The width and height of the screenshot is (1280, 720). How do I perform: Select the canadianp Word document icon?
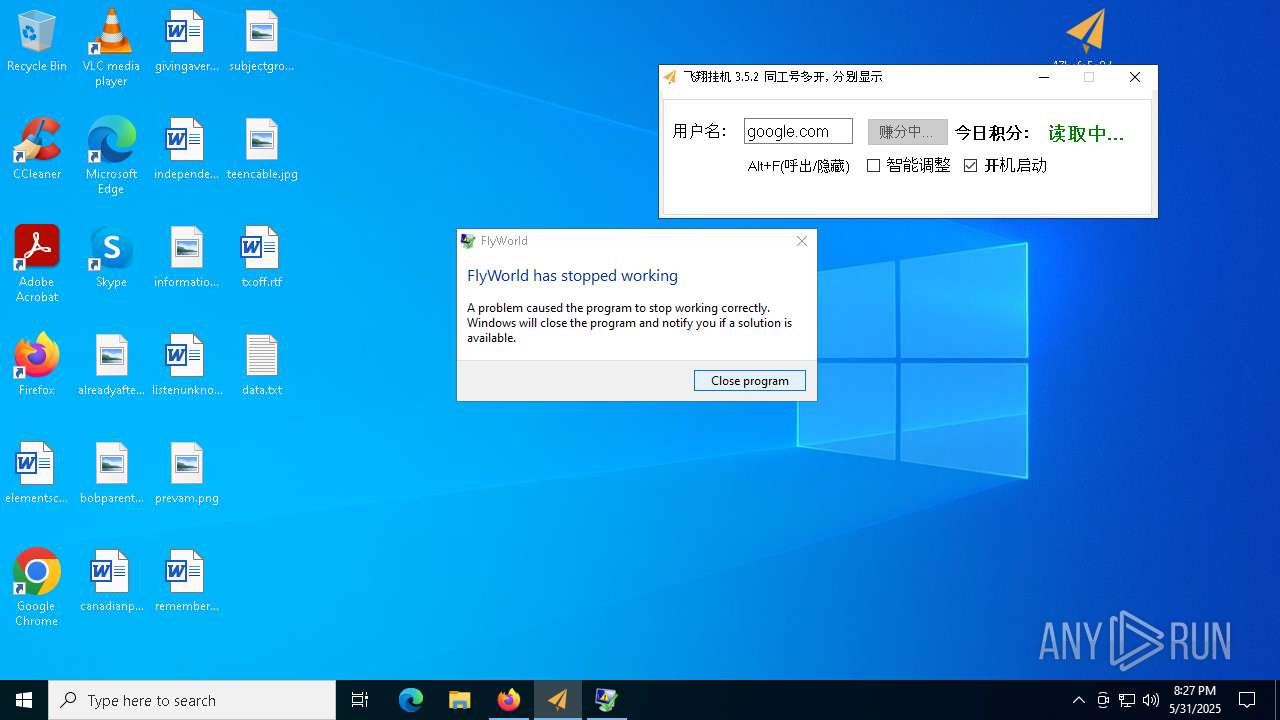click(x=111, y=581)
